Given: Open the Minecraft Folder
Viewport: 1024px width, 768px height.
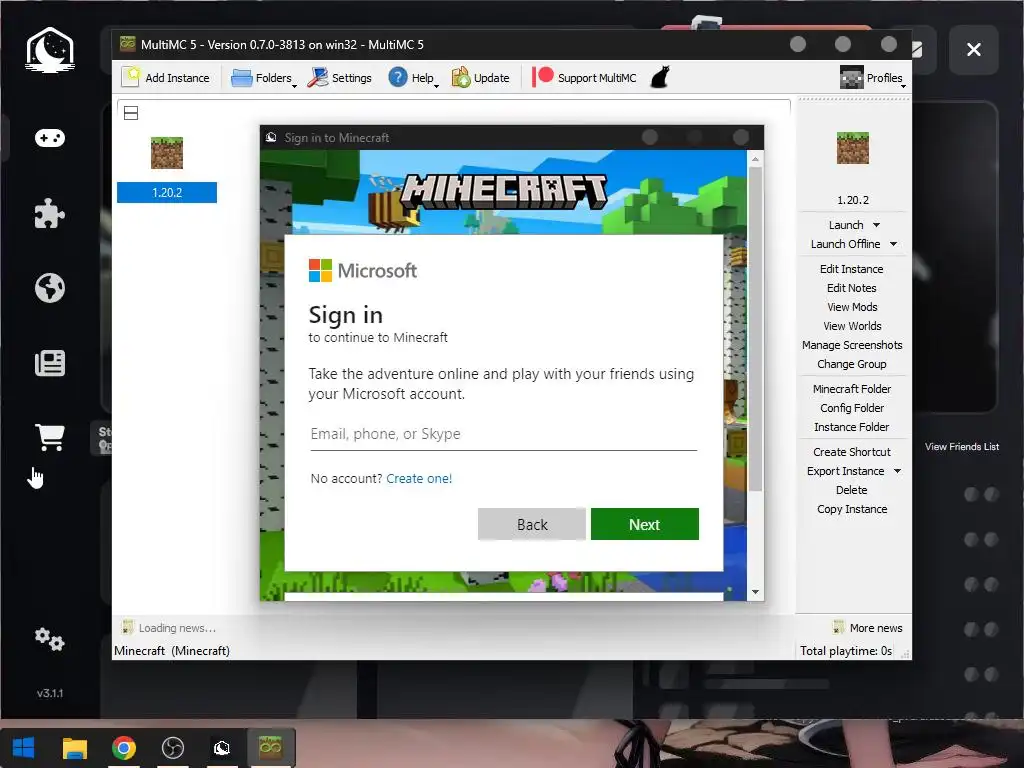Looking at the screenshot, I should coord(852,389).
